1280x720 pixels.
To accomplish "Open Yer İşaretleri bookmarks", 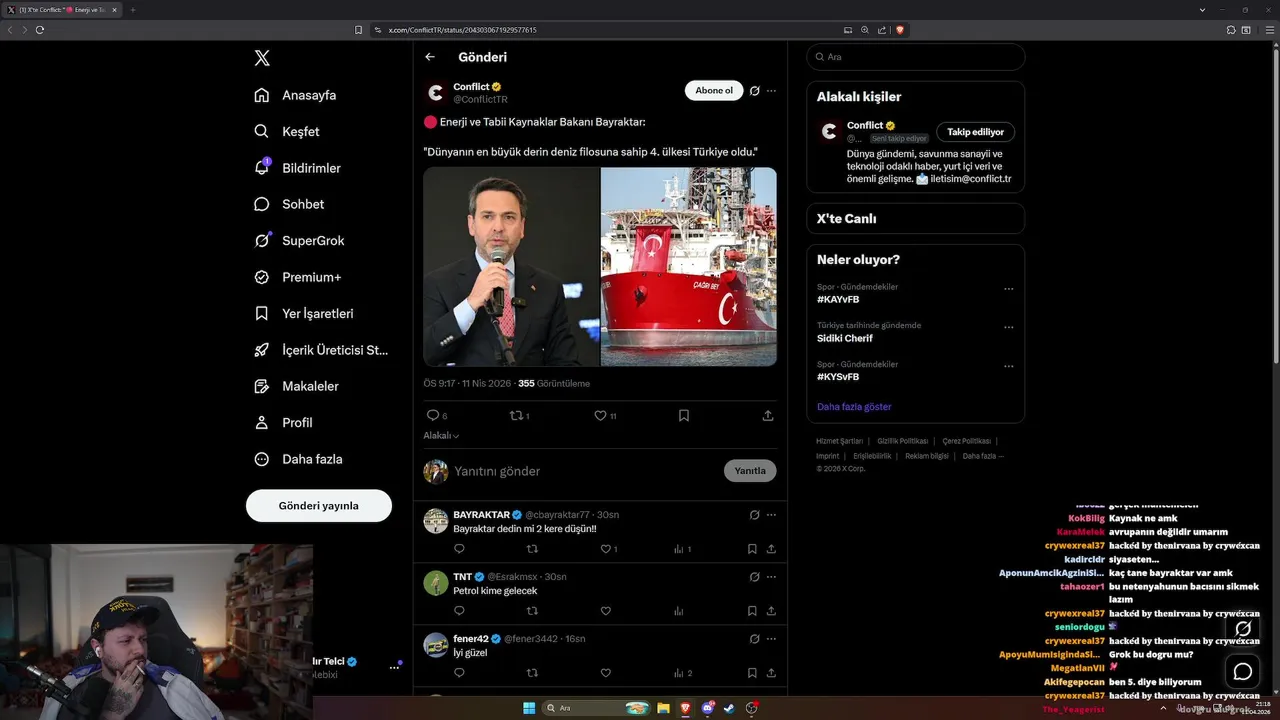I will point(304,313).
